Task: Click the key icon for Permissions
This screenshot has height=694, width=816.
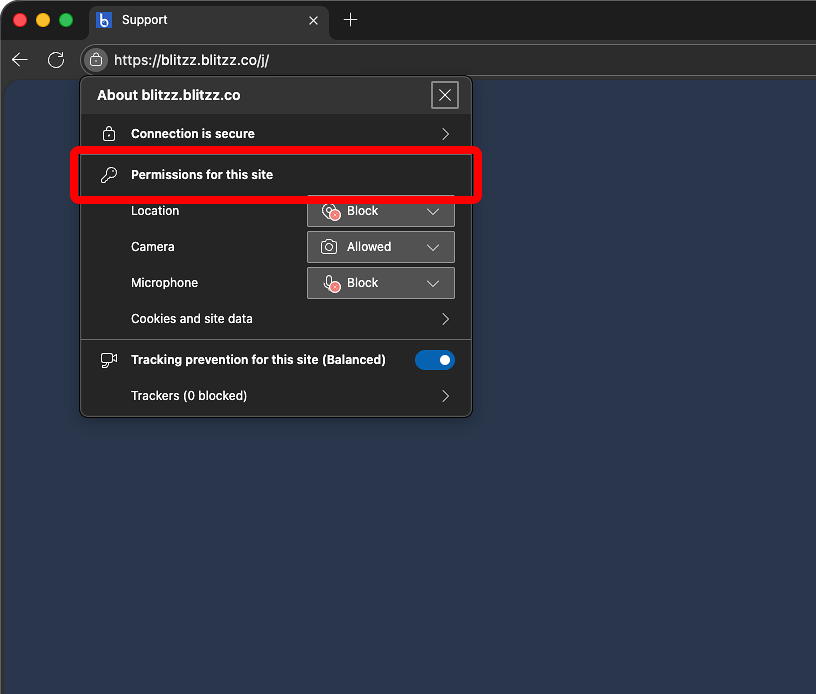Action: (109, 175)
